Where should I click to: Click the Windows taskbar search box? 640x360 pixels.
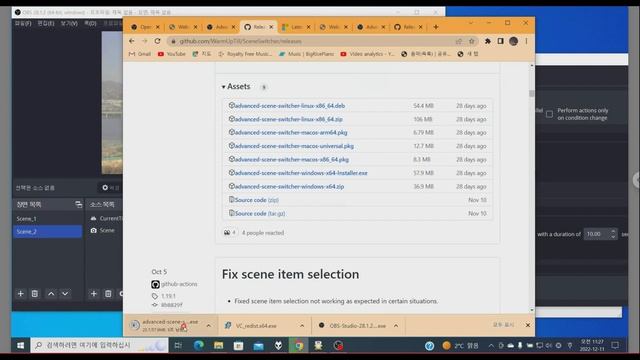tap(99, 345)
